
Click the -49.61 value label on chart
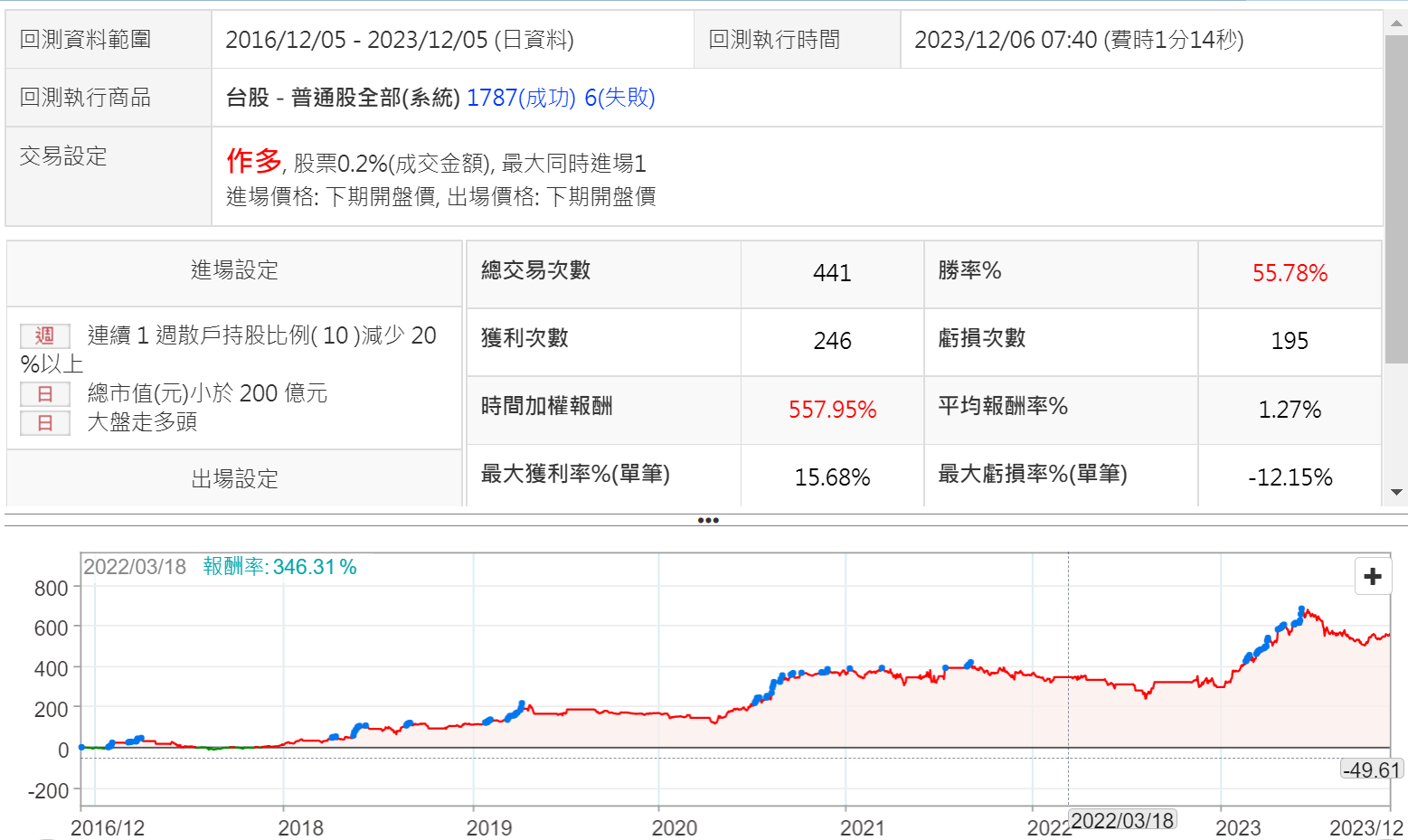point(1371,769)
